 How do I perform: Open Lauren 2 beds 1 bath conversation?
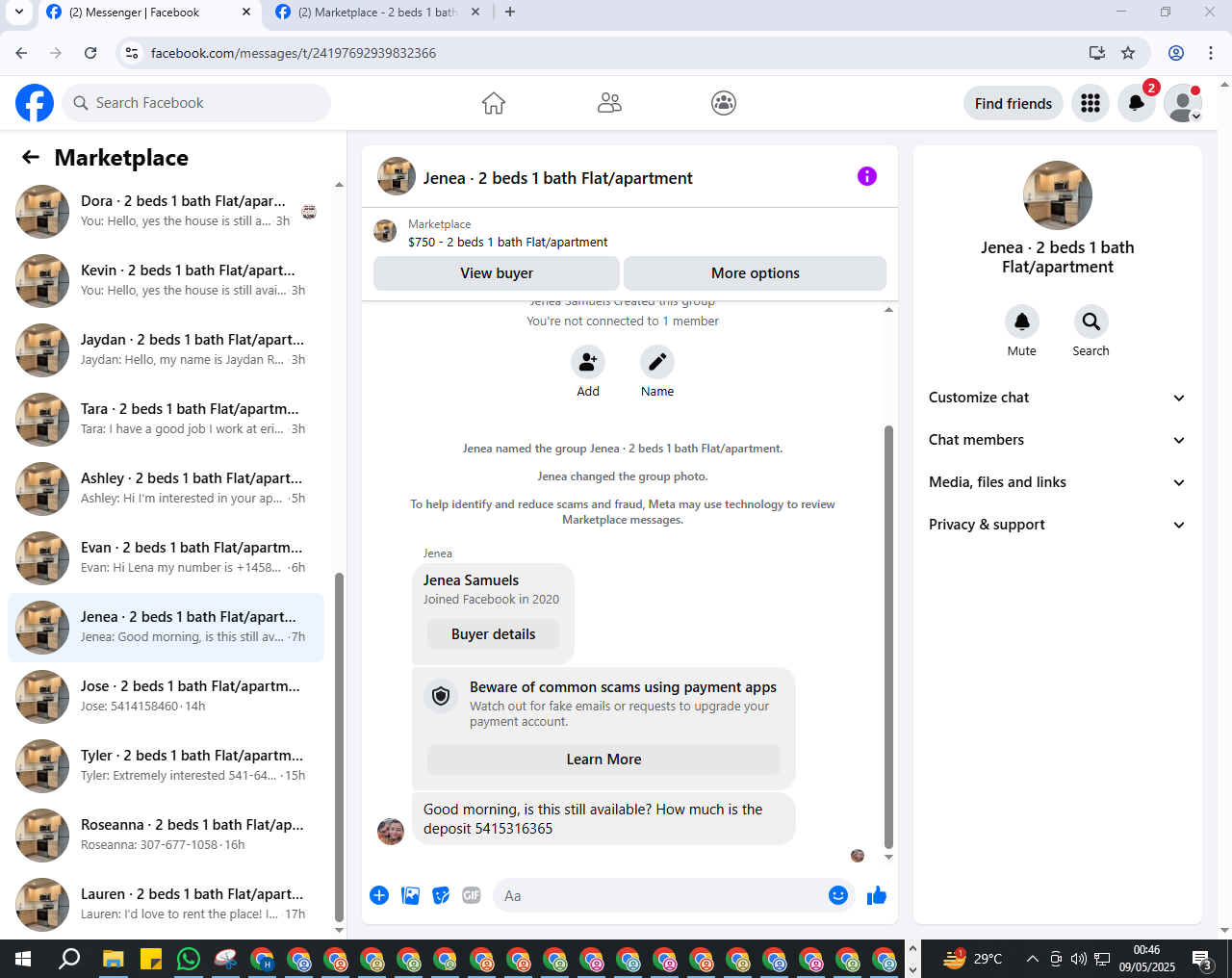click(166, 905)
